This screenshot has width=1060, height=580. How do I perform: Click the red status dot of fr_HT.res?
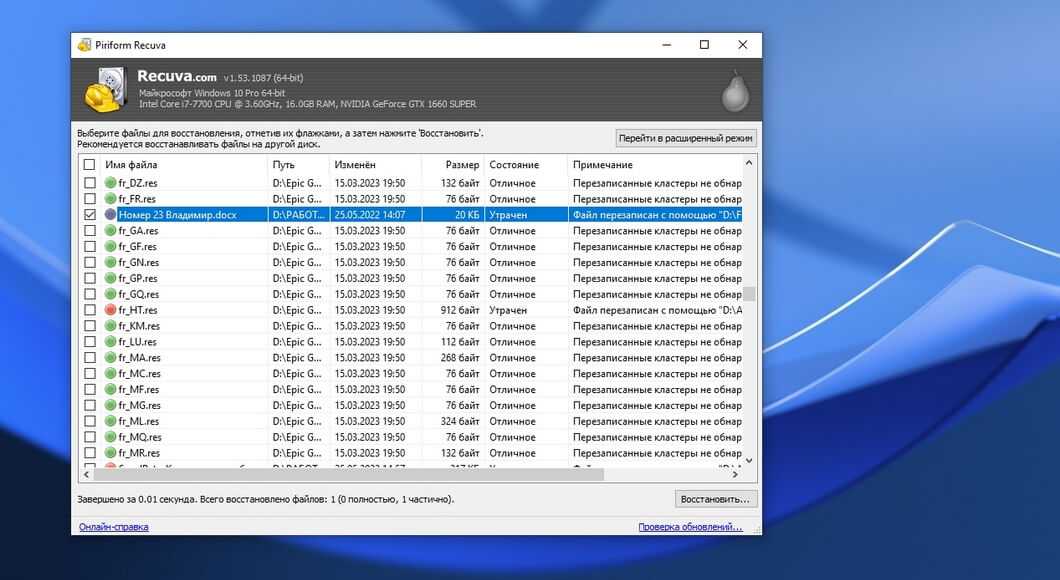pyautogui.click(x=111, y=310)
